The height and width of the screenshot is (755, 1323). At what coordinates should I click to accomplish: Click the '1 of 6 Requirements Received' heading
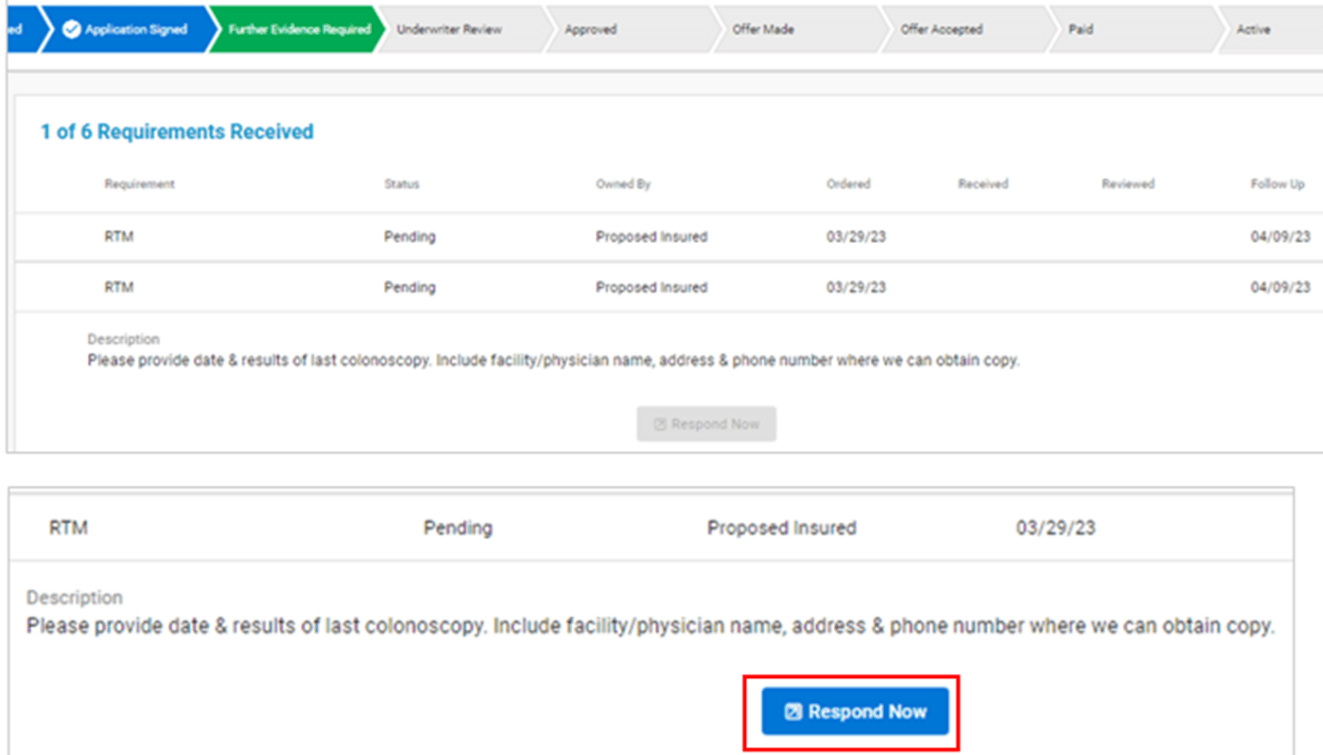(x=177, y=132)
